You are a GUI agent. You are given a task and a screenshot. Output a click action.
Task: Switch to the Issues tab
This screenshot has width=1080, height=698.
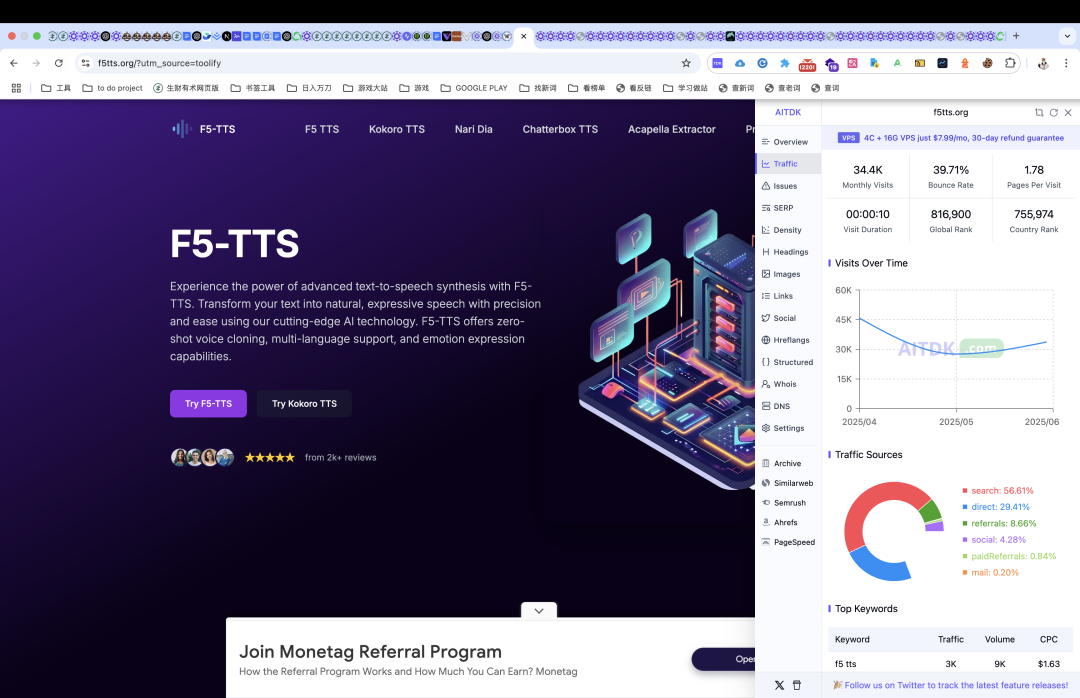(x=788, y=186)
